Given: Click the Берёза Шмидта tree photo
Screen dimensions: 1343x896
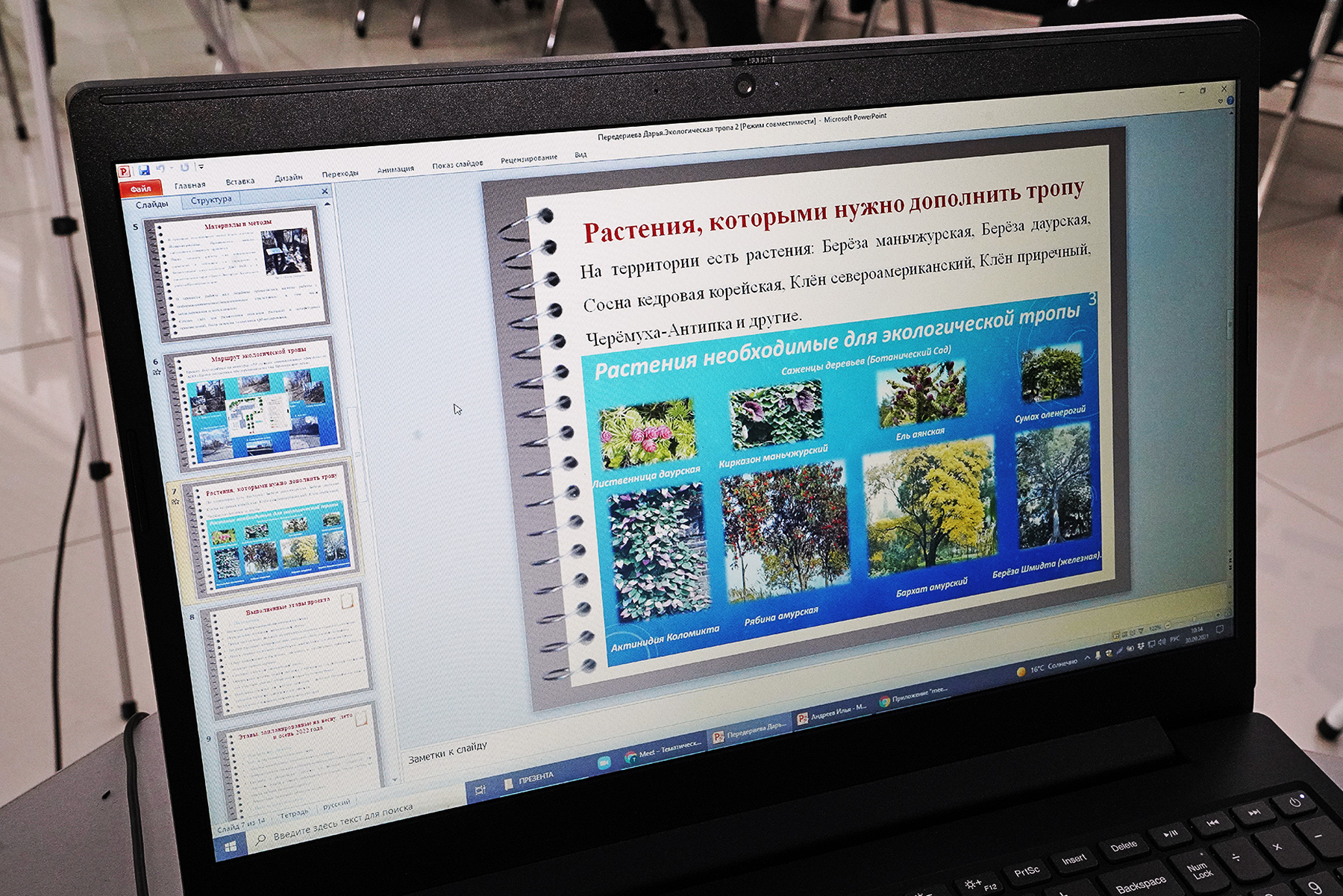Looking at the screenshot, I should point(1054,486).
